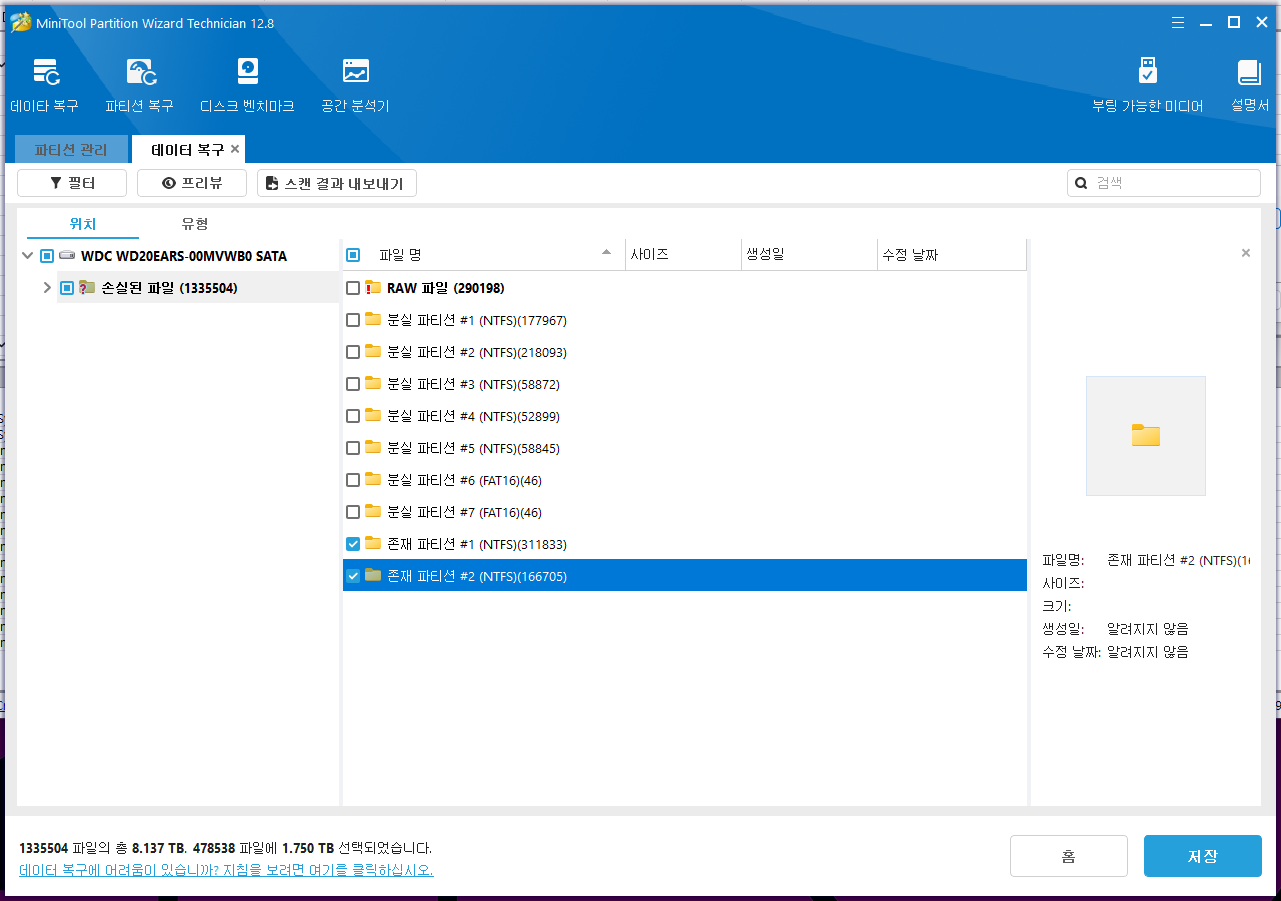
Task: Sort by 사이즈 column
Action: (683, 255)
